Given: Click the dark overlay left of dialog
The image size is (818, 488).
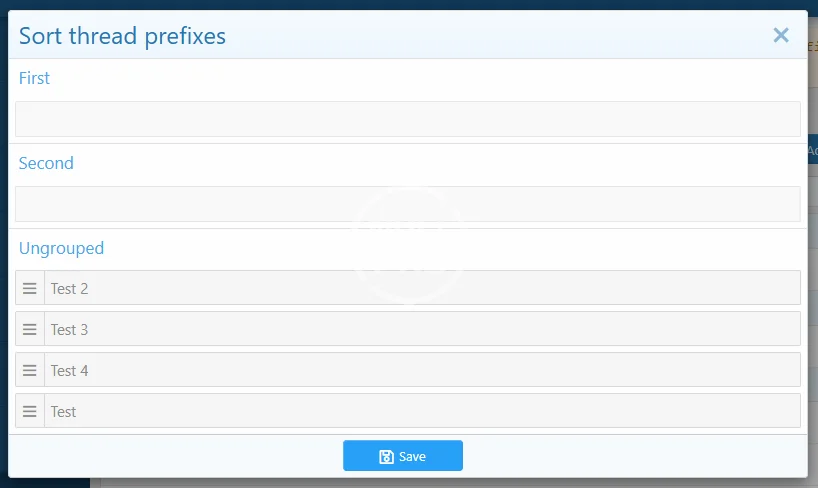Looking at the screenshot, I should 4,250.
